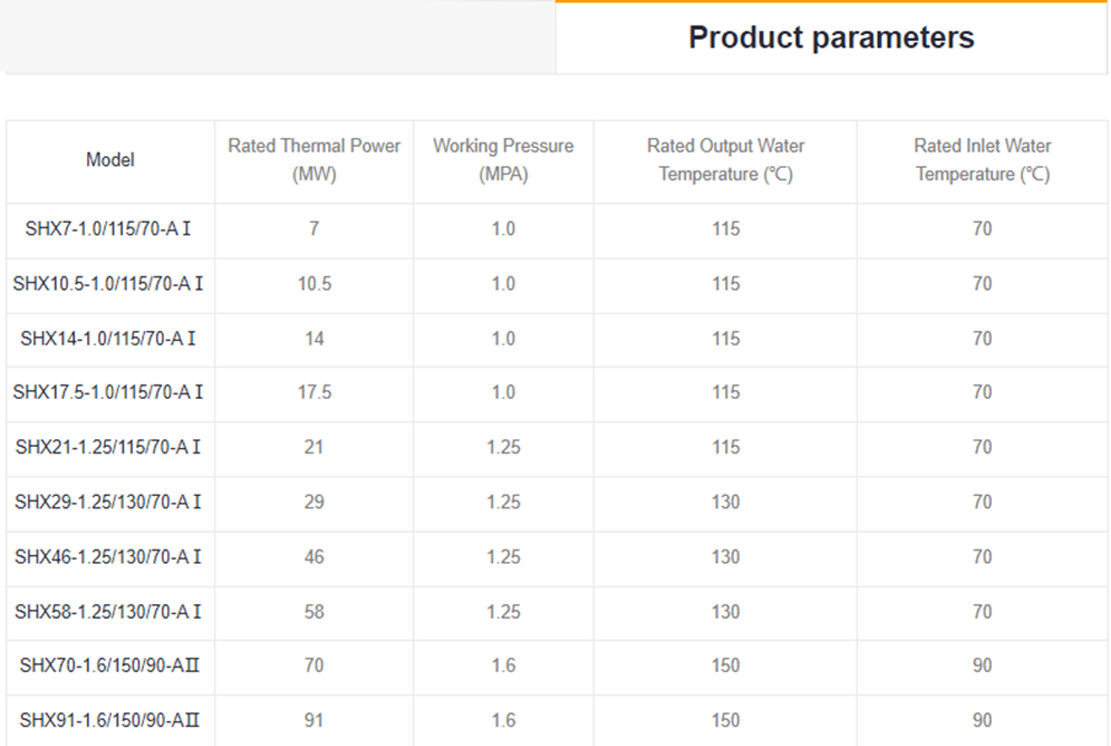1111x746 pixels.
Task: Select model SHX7-1.0/115/70-A I cell
Action: pos(108,229)
